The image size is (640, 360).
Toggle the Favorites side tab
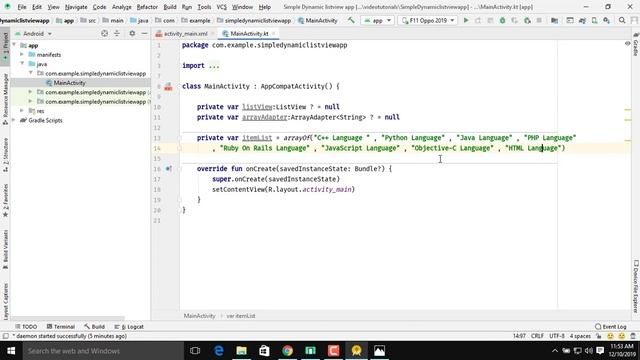[5, 200]
